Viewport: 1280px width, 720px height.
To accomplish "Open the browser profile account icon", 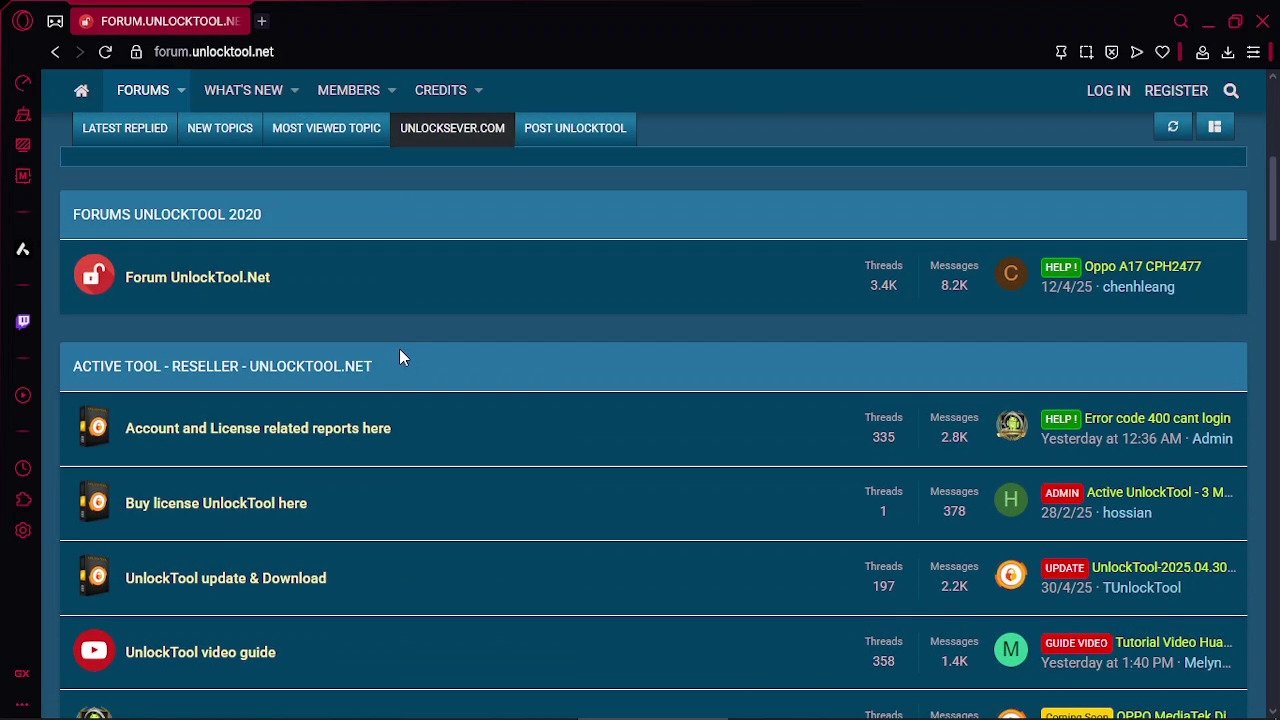I will [x=1203, y=52].
